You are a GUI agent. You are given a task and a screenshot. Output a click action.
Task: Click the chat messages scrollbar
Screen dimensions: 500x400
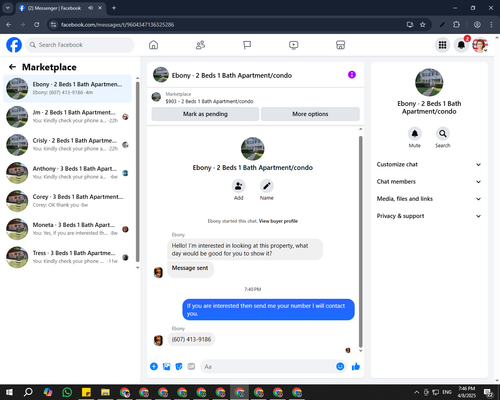point(360,242)
